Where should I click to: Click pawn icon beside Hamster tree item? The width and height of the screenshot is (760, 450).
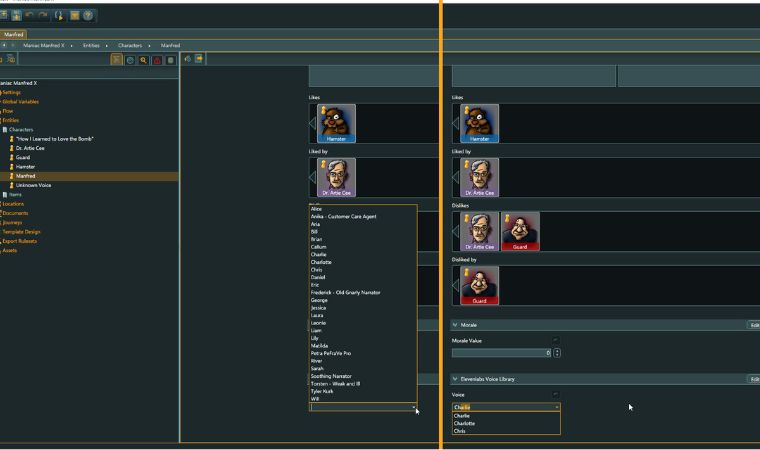point(12,166)
